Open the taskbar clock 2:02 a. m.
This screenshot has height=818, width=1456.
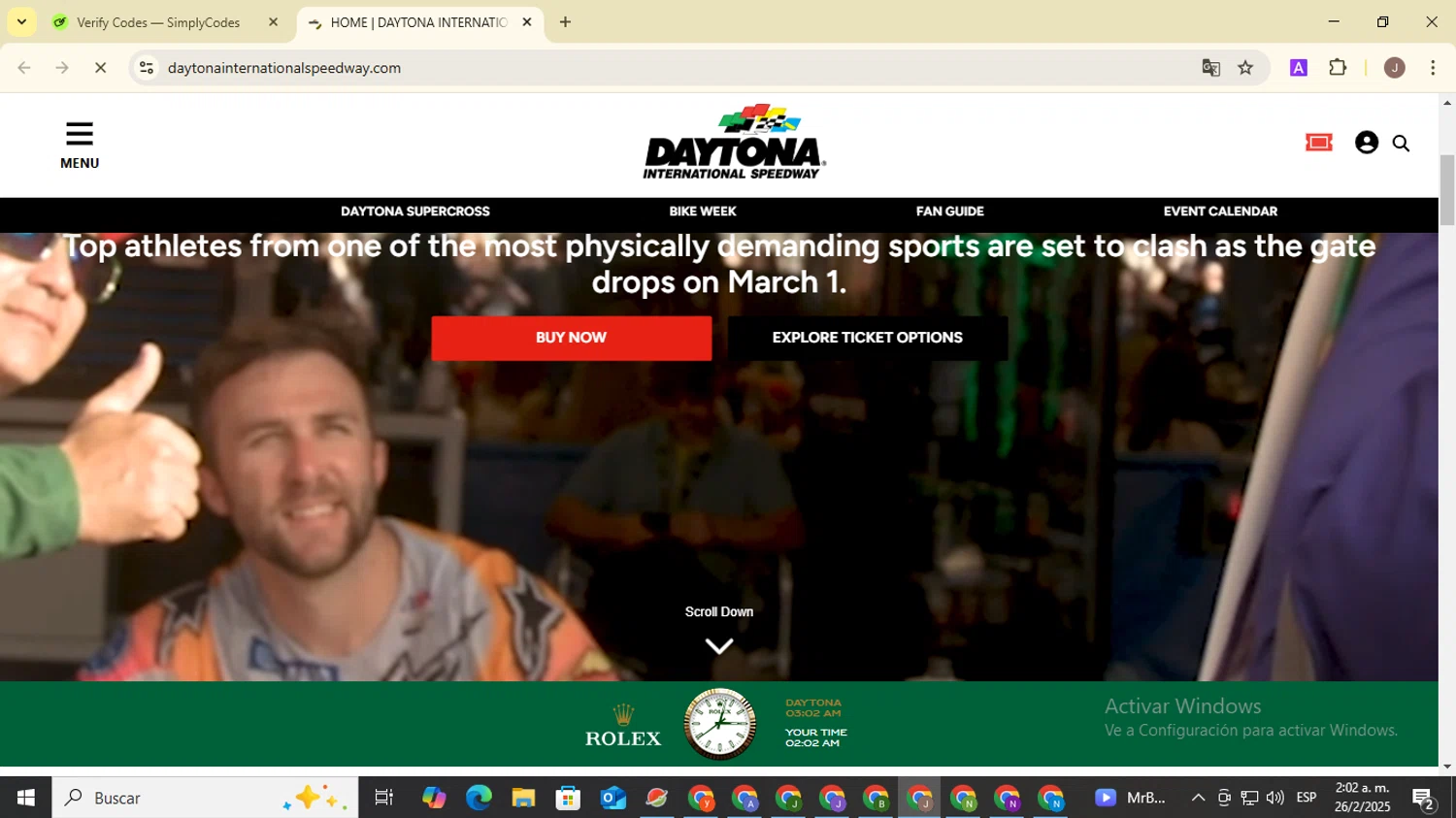tap(1362, 798)
